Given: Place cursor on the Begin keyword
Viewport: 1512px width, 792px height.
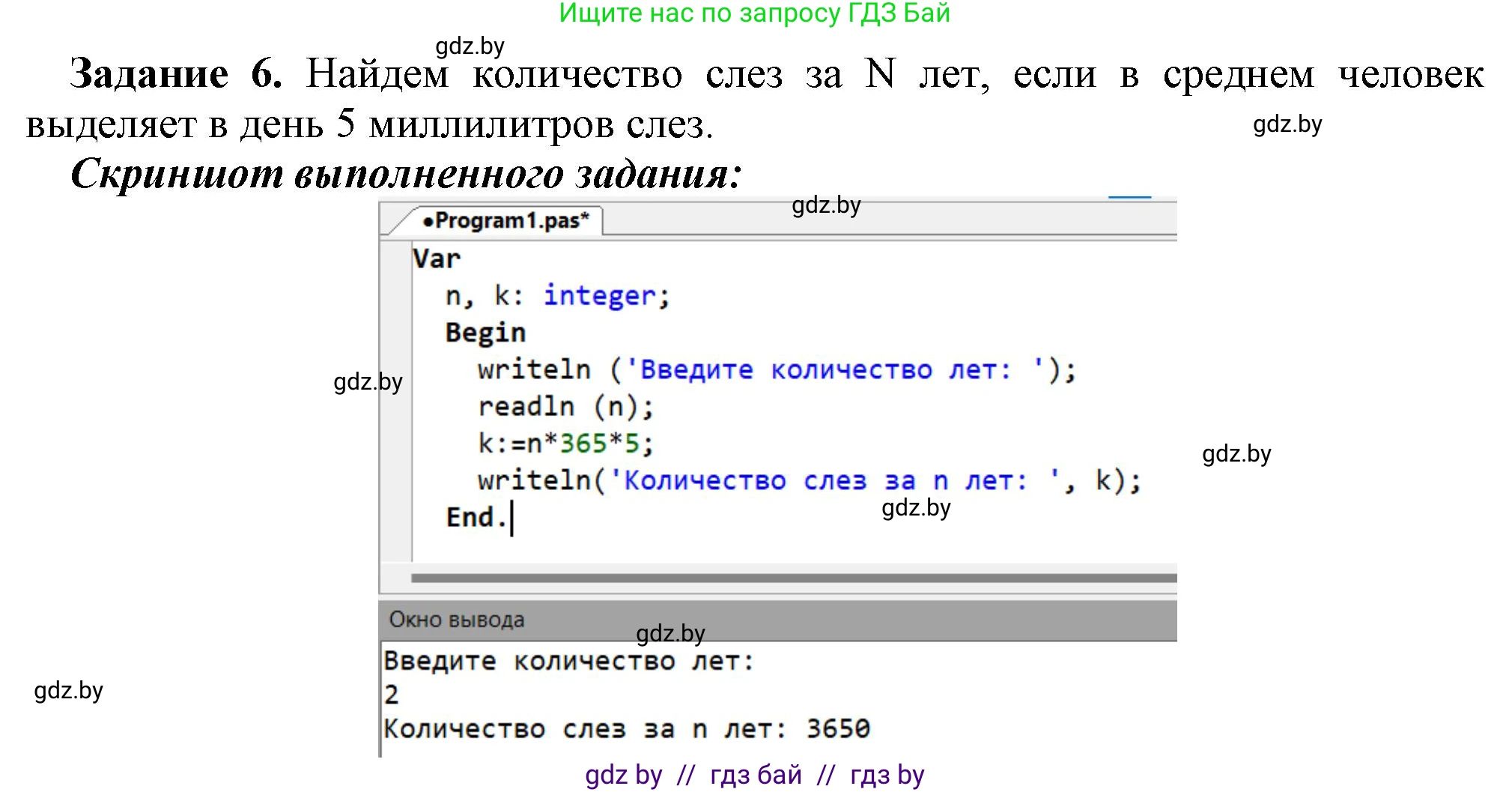Looking at the screenshot, I should (485, 333).
